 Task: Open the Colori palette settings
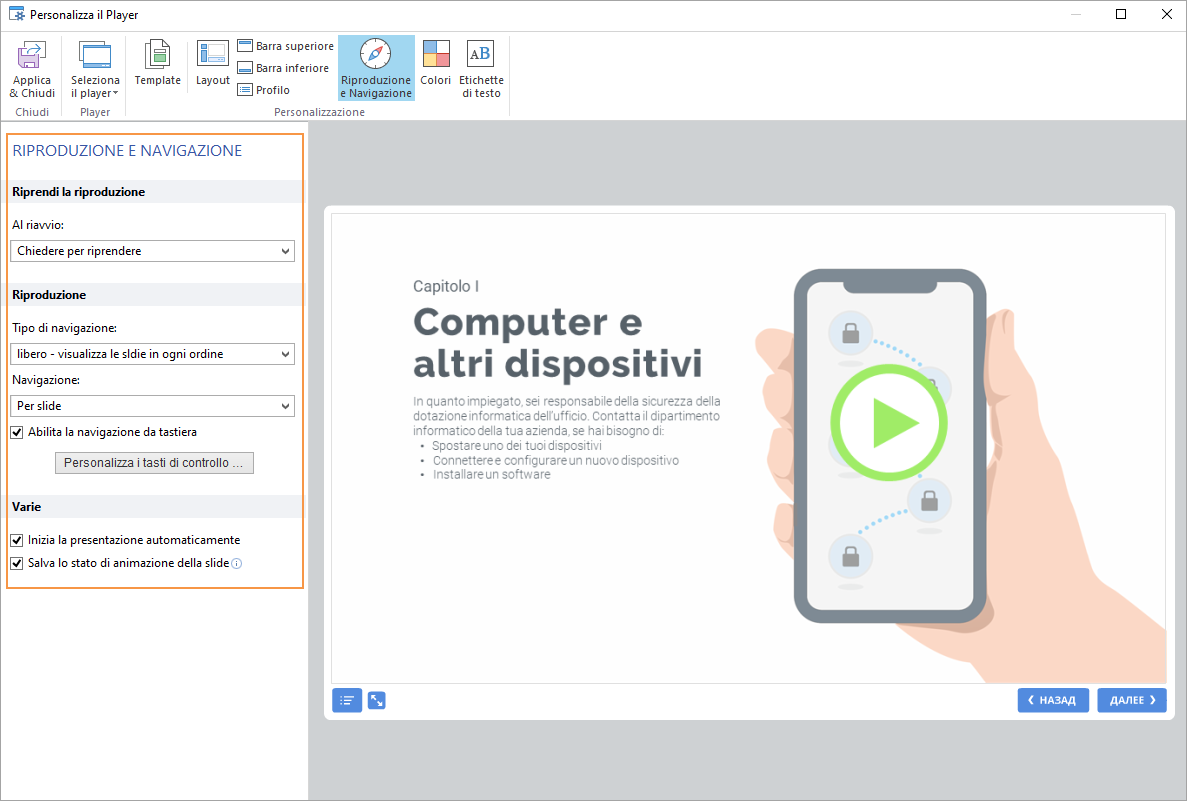436,54
